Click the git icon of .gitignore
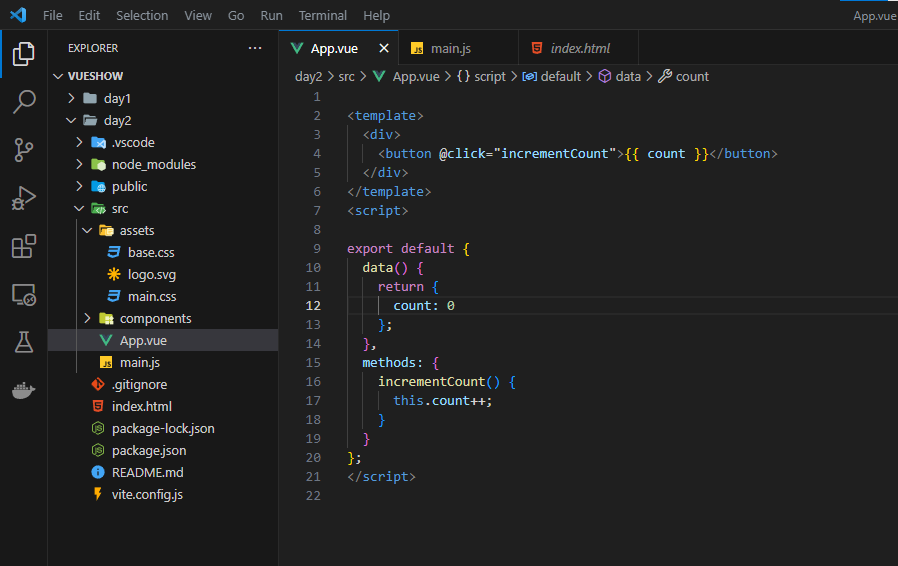Viewport: 898px width, 566px height. 98,384
